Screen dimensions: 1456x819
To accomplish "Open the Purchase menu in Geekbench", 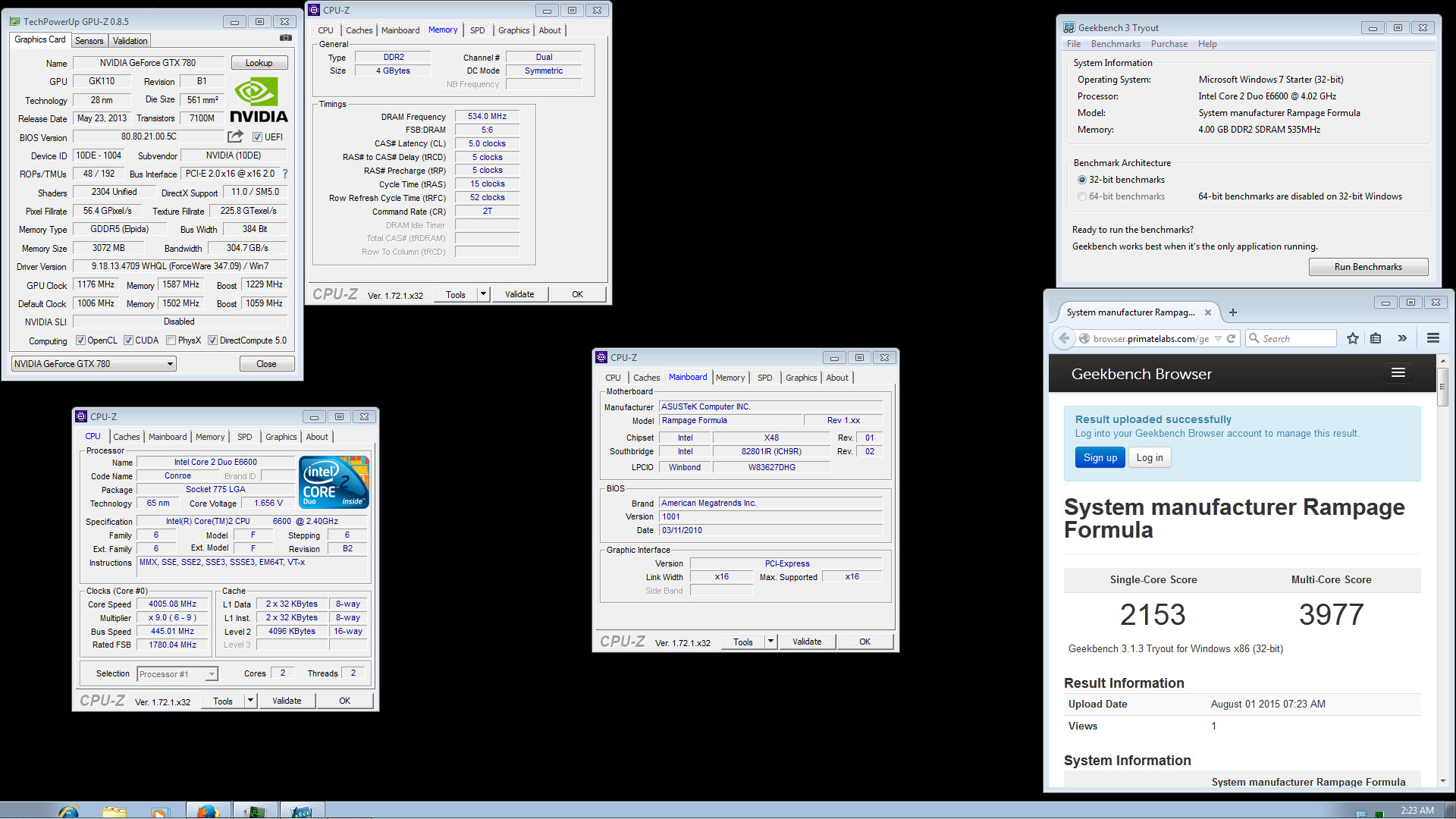I will point(1169,44).
